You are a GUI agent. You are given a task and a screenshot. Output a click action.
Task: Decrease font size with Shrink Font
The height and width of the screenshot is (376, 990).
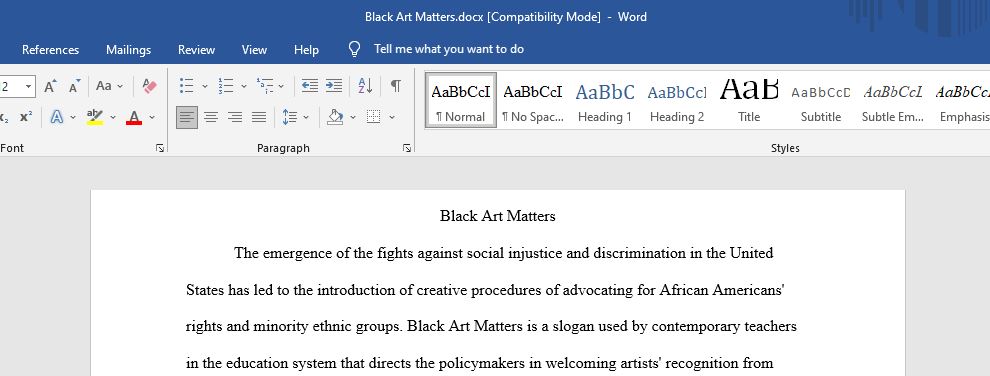[x=75, y=86]
